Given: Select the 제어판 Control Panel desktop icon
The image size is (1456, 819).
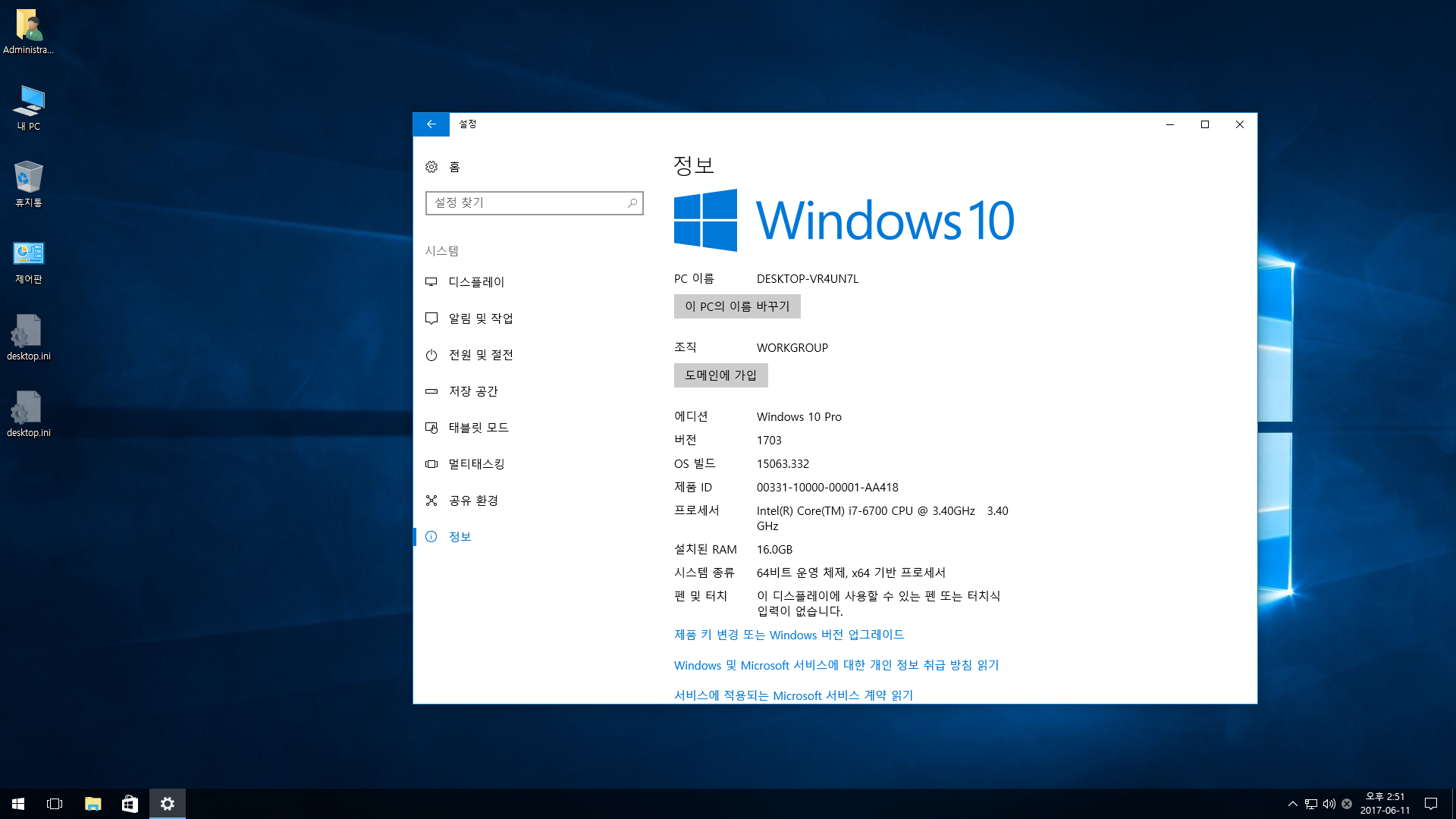Looking at the screenshot, I should (x=29, y=262).
